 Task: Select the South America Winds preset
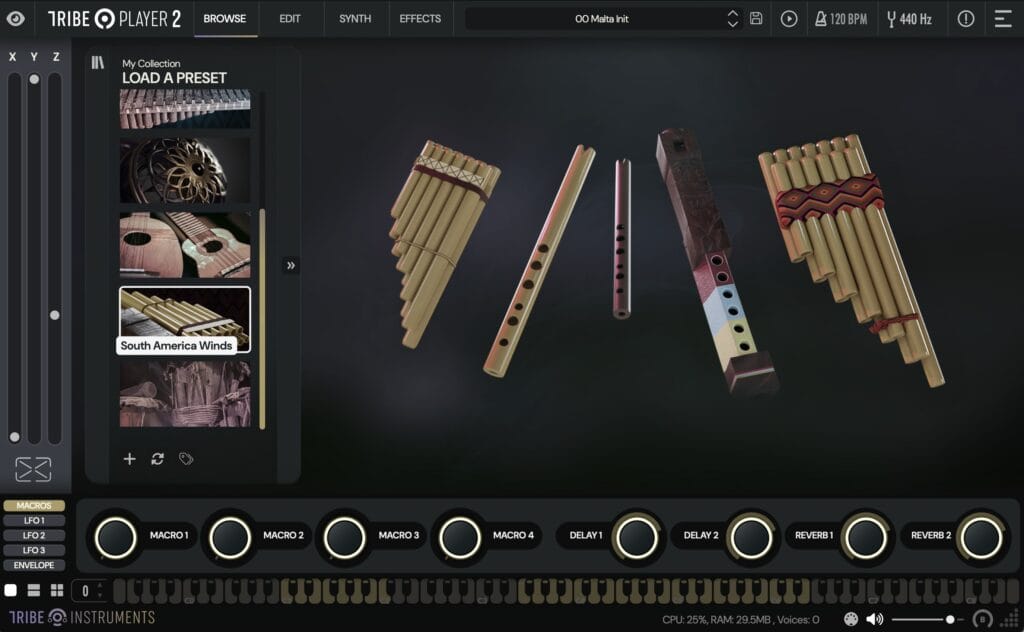[x=185, y=320]
